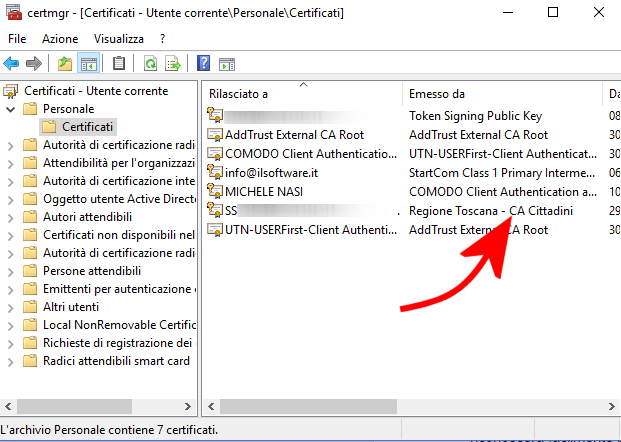Image resolution: width=621 pixels, height=442 pixels.
Task: Click the clipboard Copy toolbar icon
Action: pyautogui.click(x=119, y=63)
